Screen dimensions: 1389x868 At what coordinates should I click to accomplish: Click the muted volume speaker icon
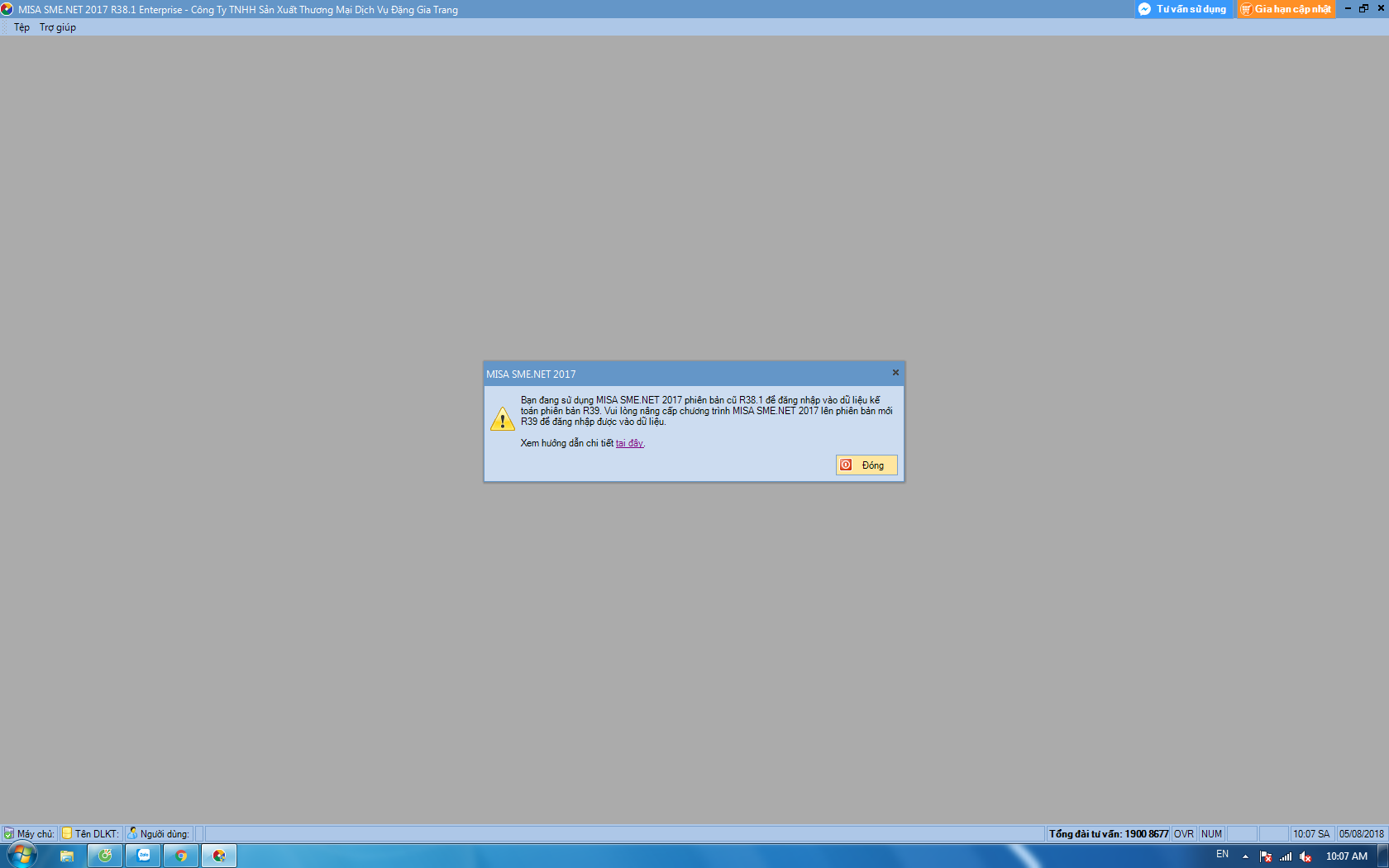pos(1305,856)
